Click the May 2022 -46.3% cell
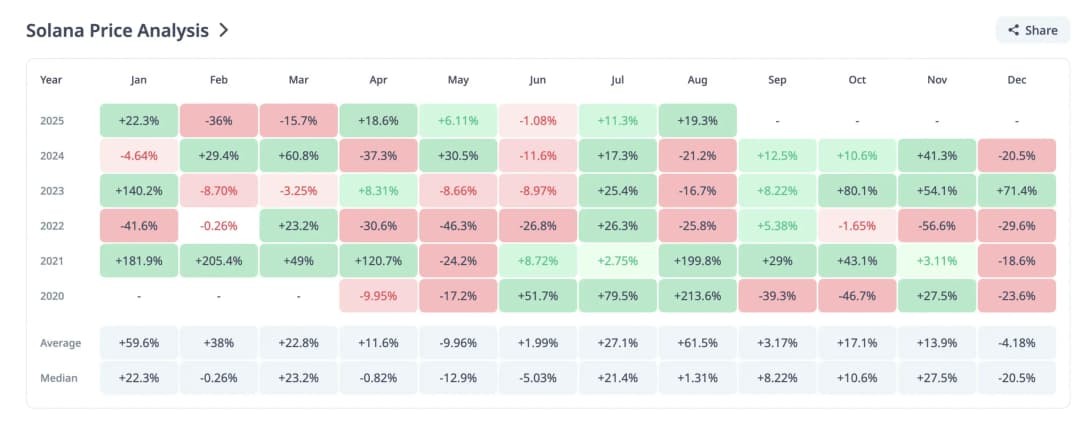The height and width of the screenshot is (431, 1080). [458, 225]
